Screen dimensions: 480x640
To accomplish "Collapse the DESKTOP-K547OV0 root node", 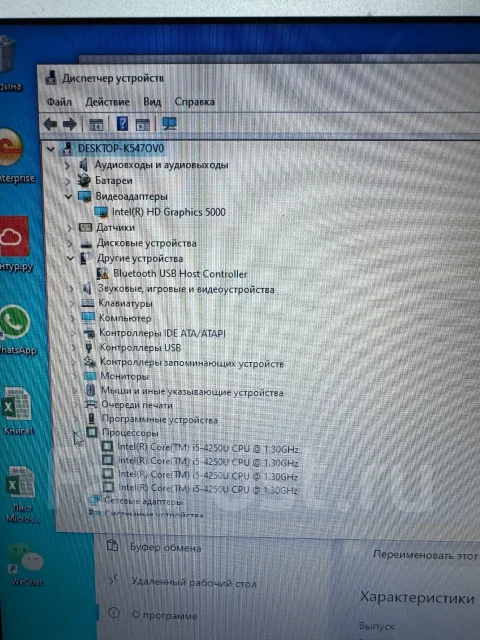I will point(51,149).
